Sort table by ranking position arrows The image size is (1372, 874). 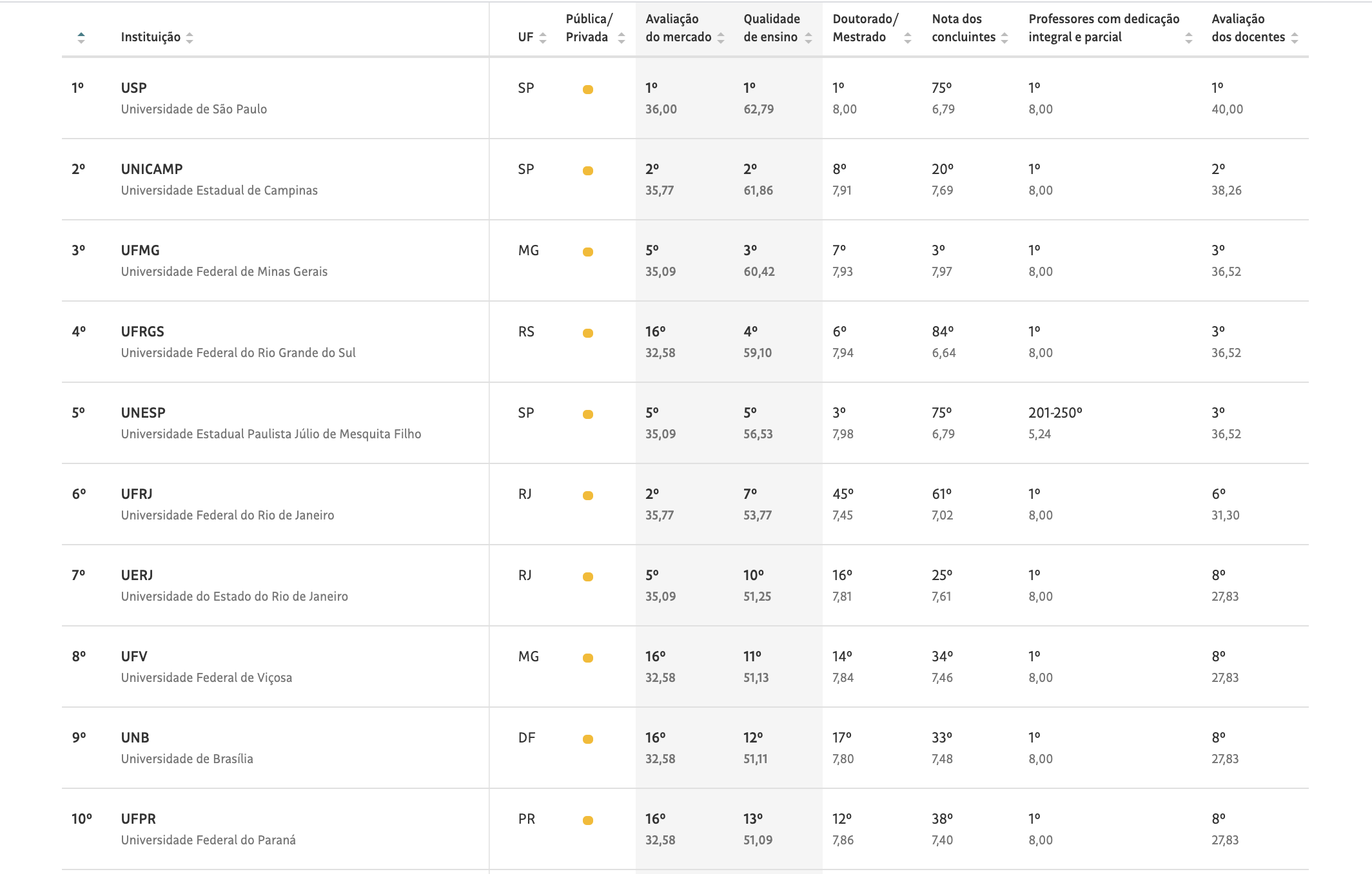coord(81,38)
